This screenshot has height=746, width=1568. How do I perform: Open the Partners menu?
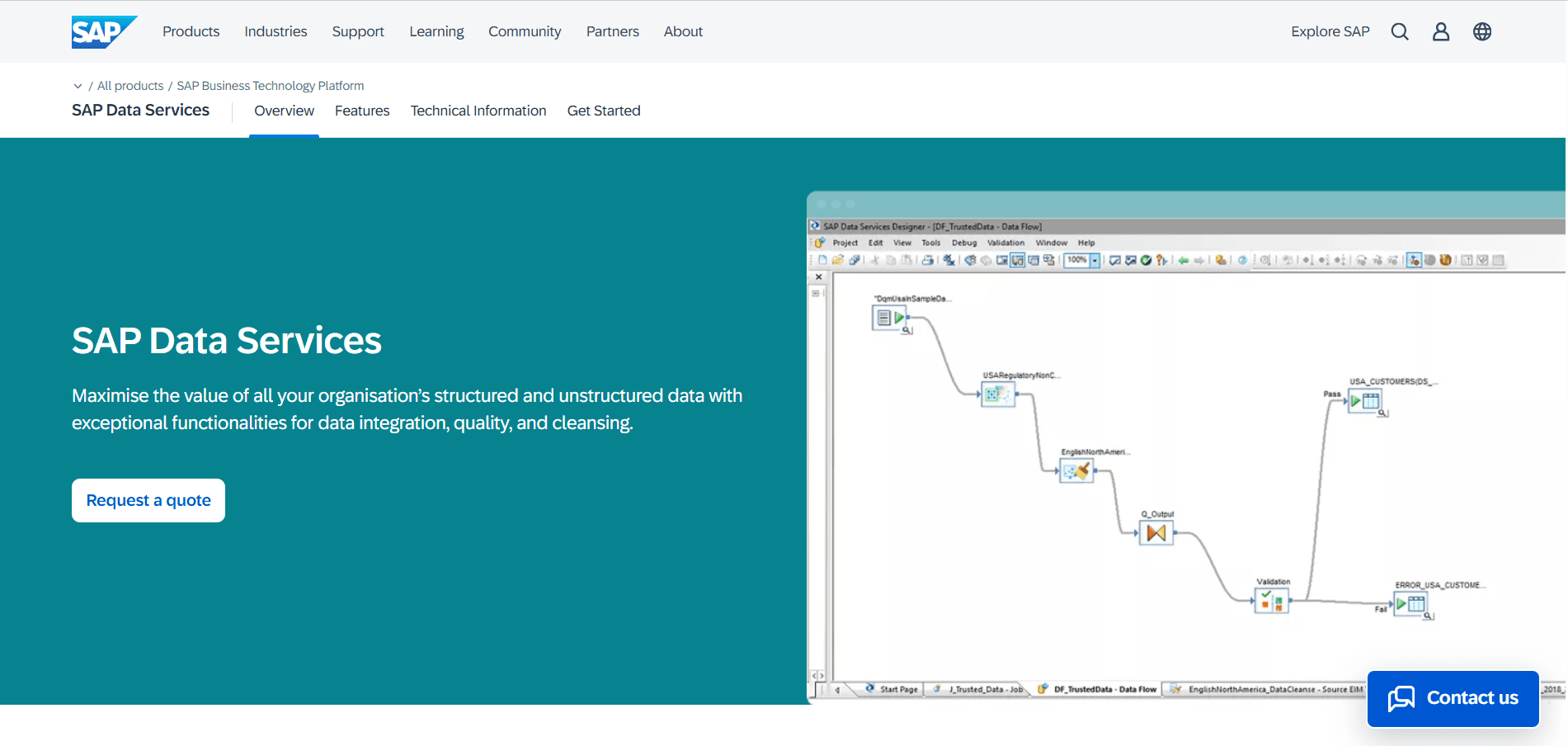(x=613, y=31)
